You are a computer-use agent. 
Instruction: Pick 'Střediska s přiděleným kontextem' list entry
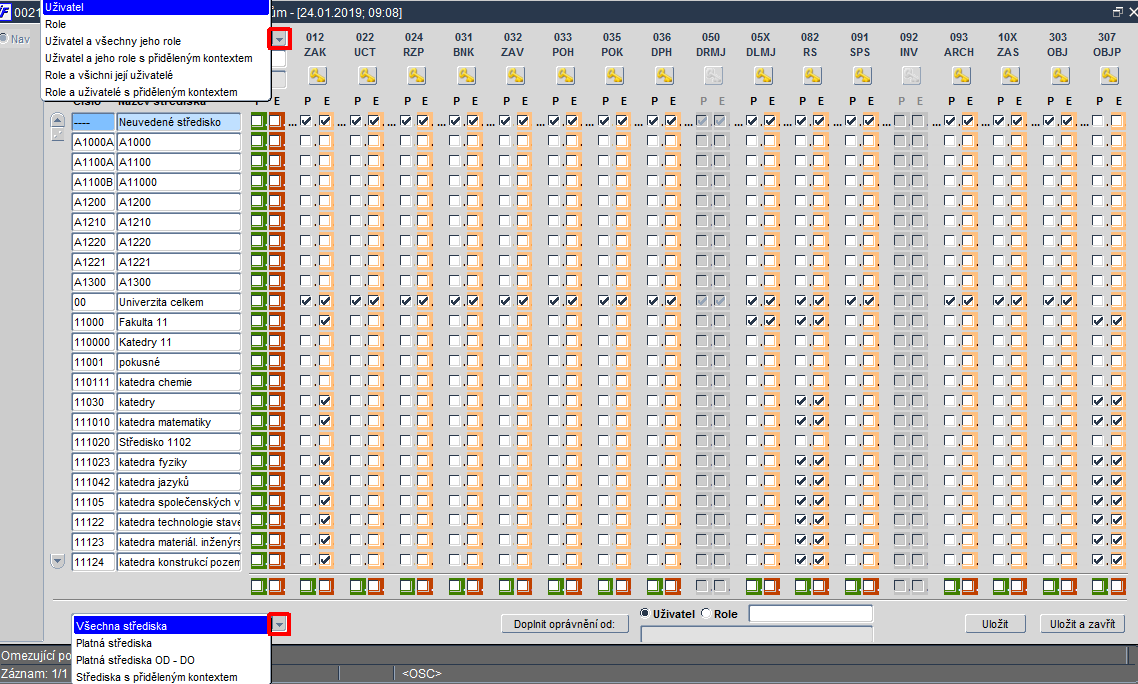[x=171, y=677]
